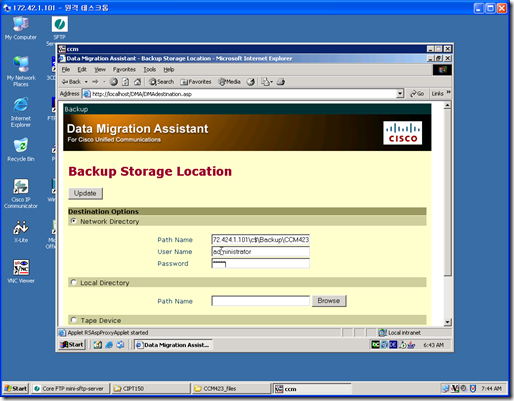Click the network Path Name field

[260, 240]
